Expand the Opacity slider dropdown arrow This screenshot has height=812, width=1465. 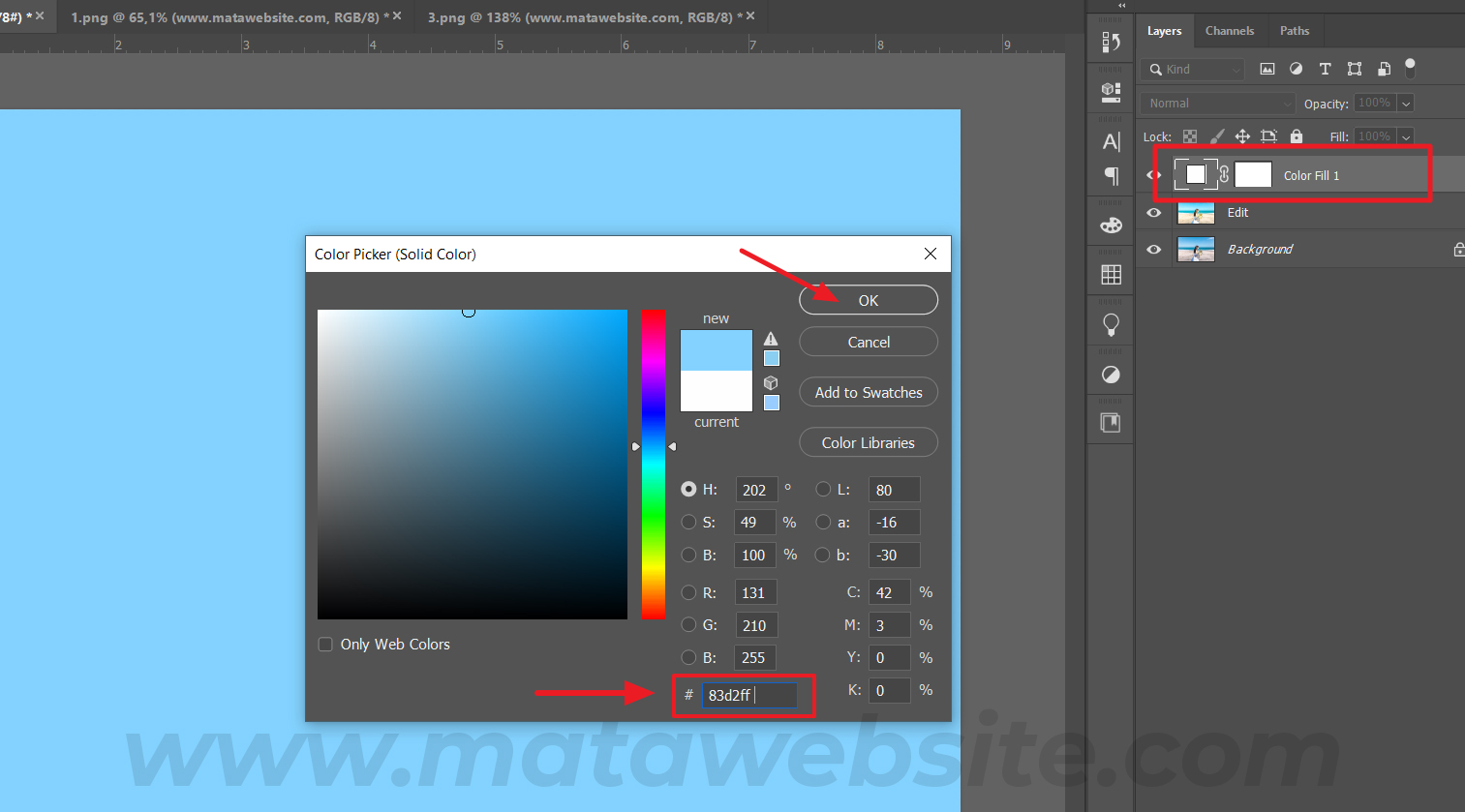[x=1406, y=104]
